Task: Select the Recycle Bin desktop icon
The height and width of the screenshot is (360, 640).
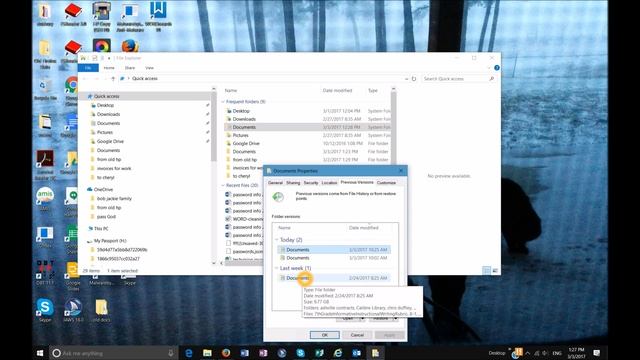Action: tap(45, 90)
